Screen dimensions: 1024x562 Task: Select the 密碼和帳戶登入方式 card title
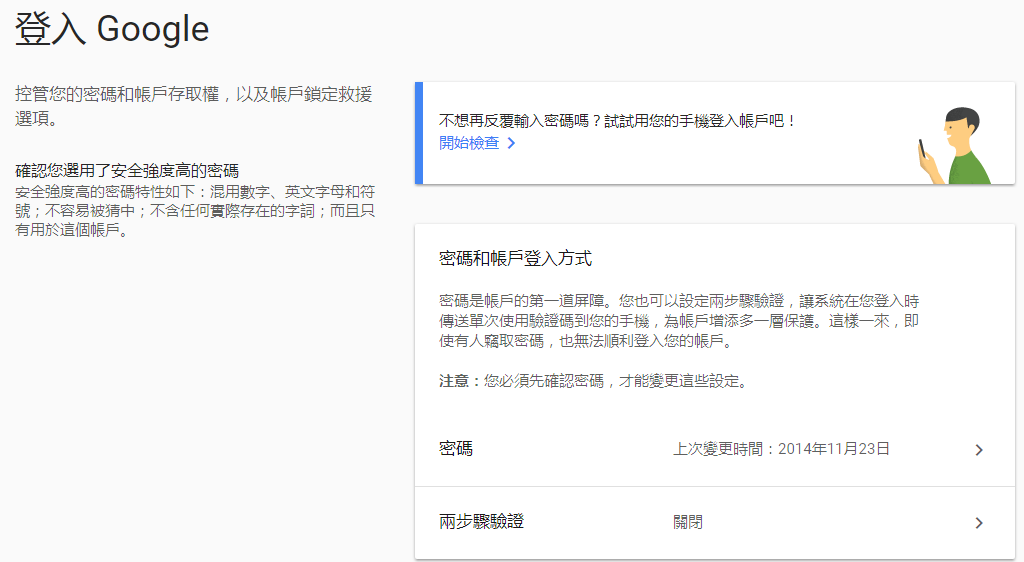tap(516, 259)
